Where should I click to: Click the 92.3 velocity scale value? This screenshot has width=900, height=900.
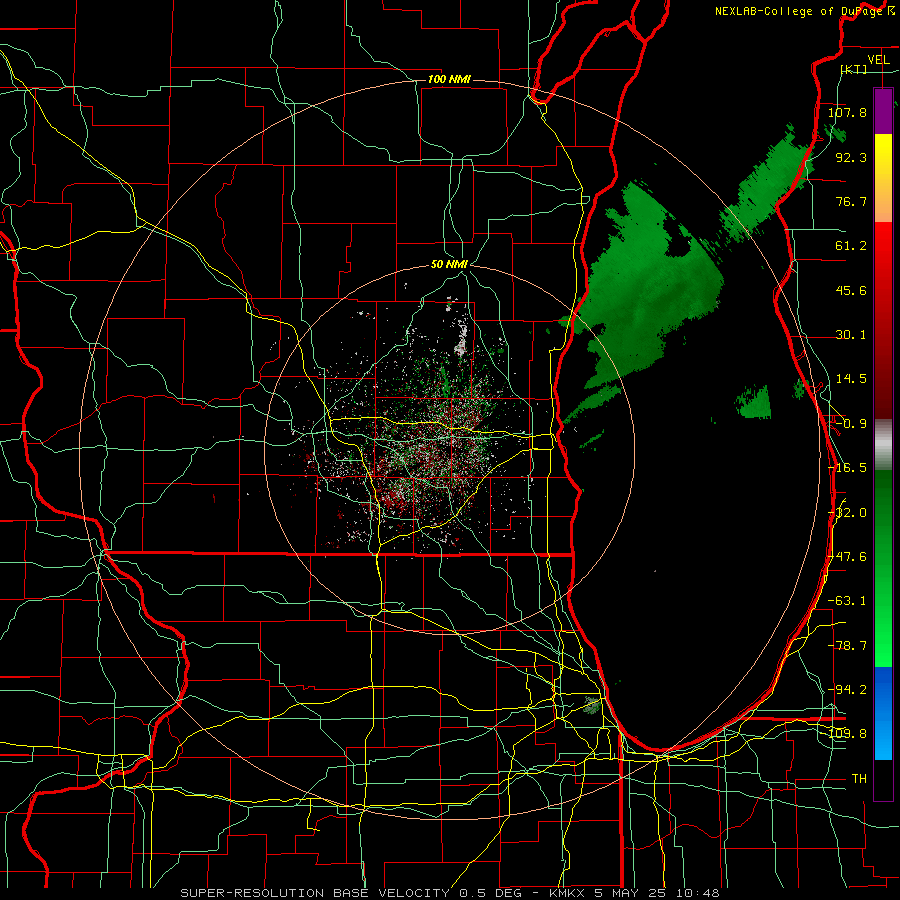(x=851, y=157)
